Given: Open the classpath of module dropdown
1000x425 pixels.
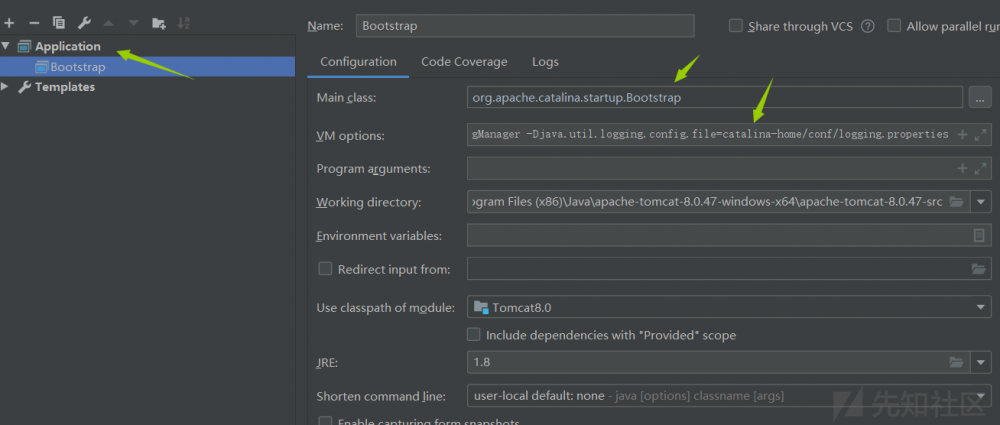Looking at the screenshot, I should (980, 307).
